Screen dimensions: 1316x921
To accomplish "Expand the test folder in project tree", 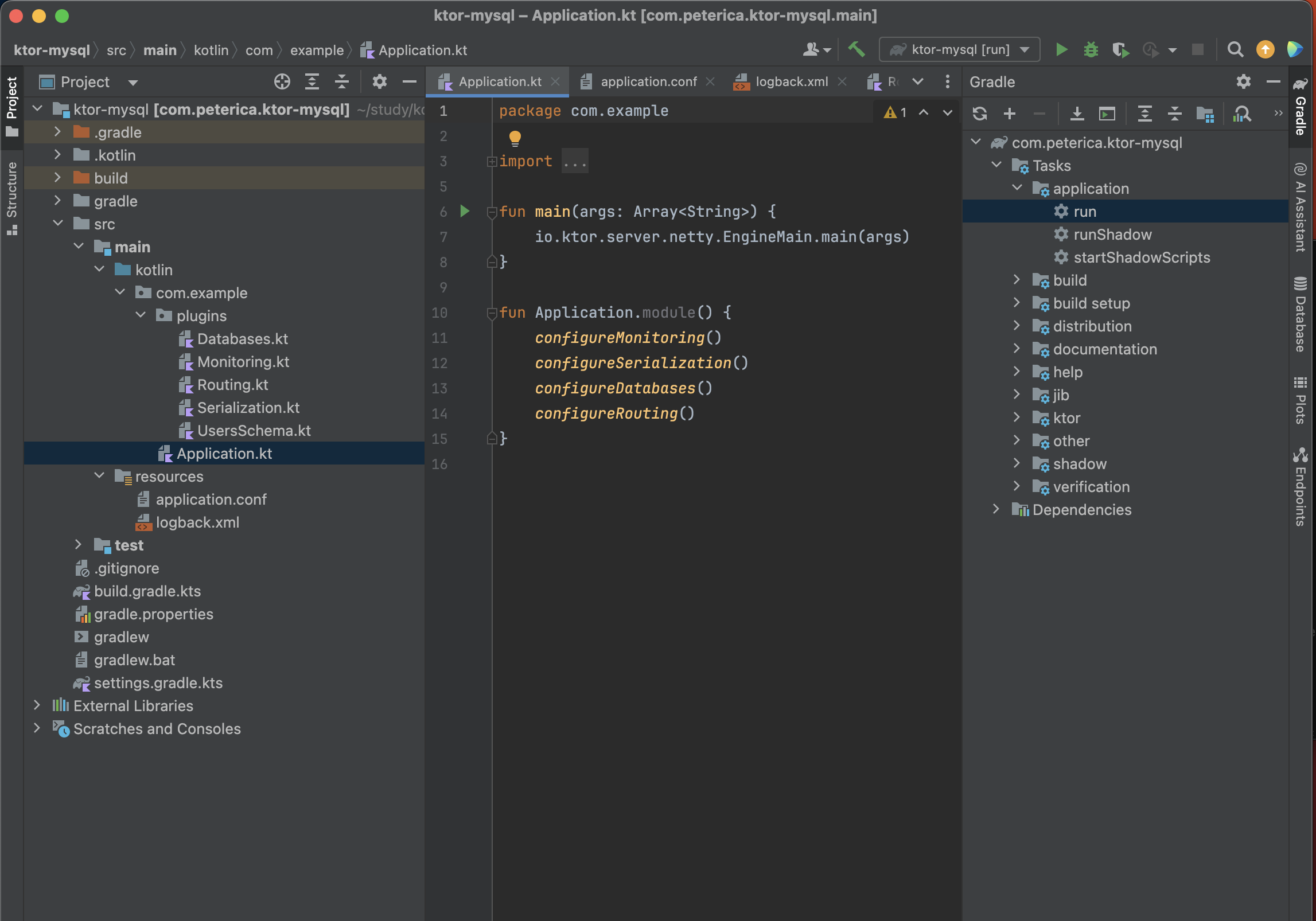I will 79,545.
